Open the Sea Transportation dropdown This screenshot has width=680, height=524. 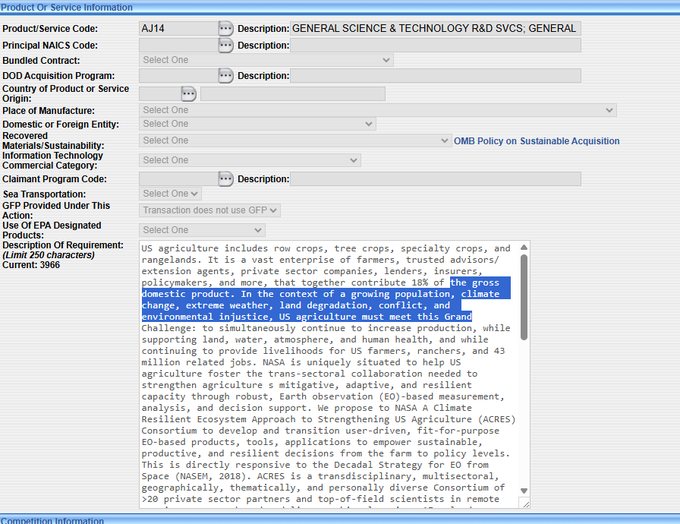tap(170, 193)
